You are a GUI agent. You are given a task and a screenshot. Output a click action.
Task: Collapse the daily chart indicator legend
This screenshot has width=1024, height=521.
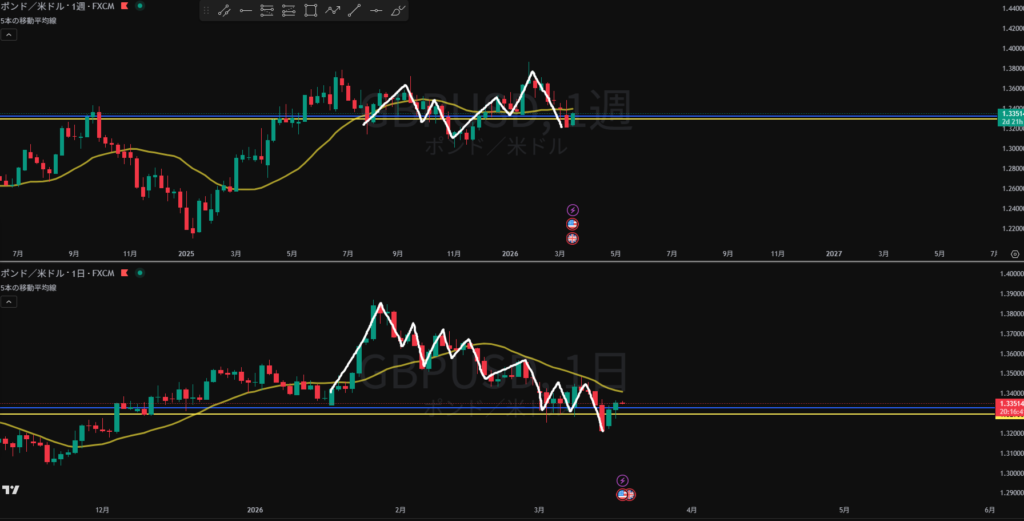pyautogui.click(x=8, y=300)
